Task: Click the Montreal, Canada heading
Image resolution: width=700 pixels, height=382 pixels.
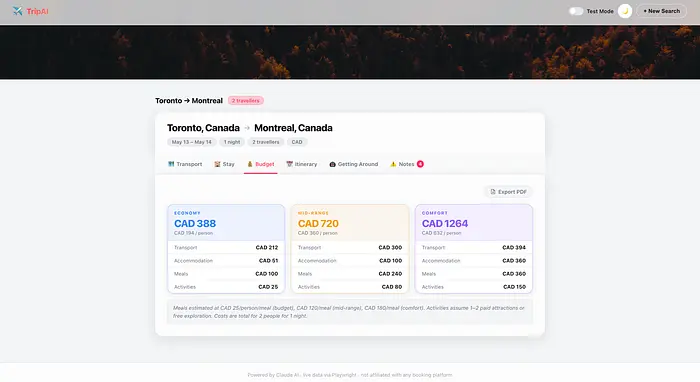Action: (x=293, y=128)
